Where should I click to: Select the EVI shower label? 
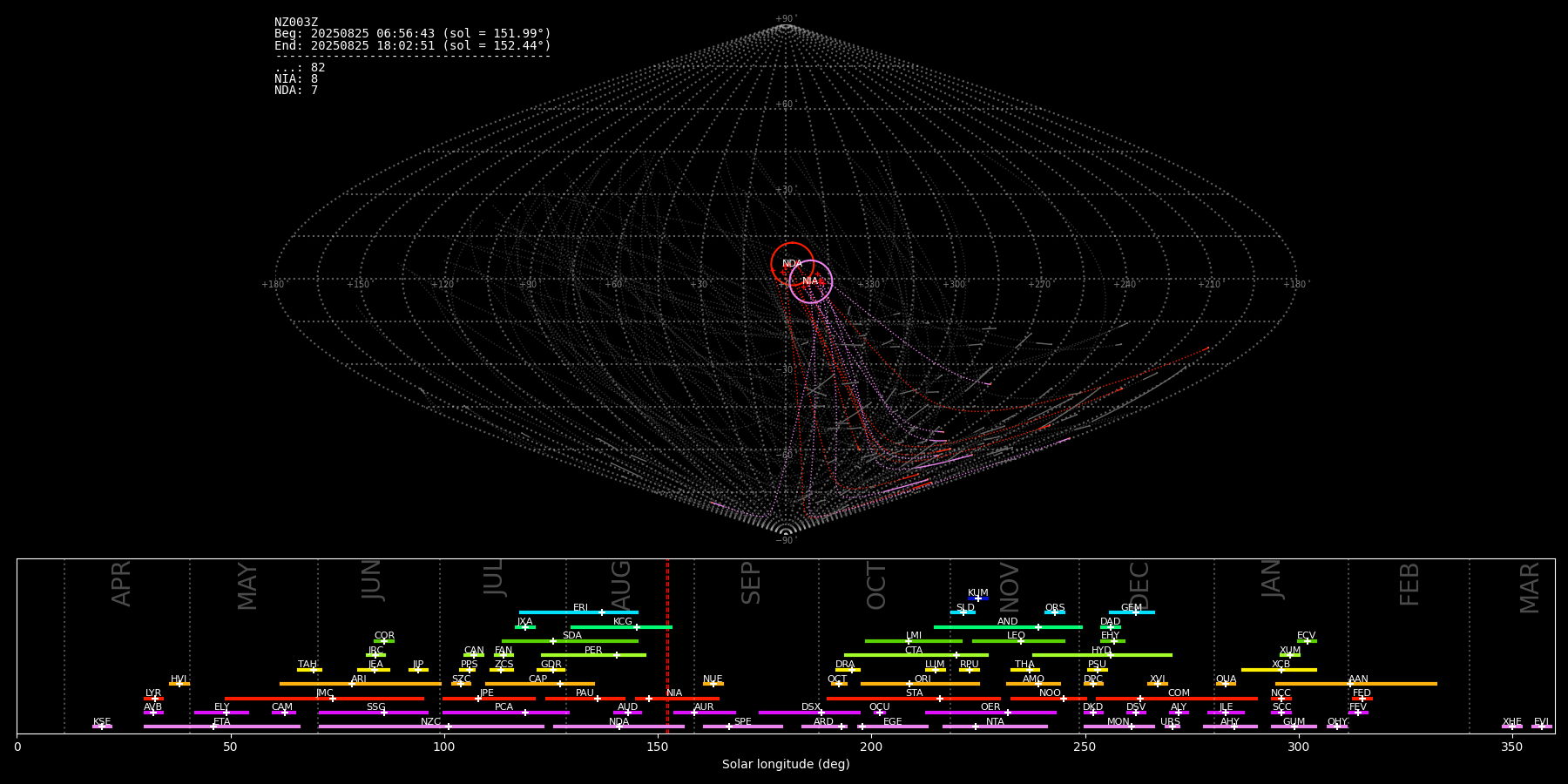pyautogui.click(x=1541, y=722)
